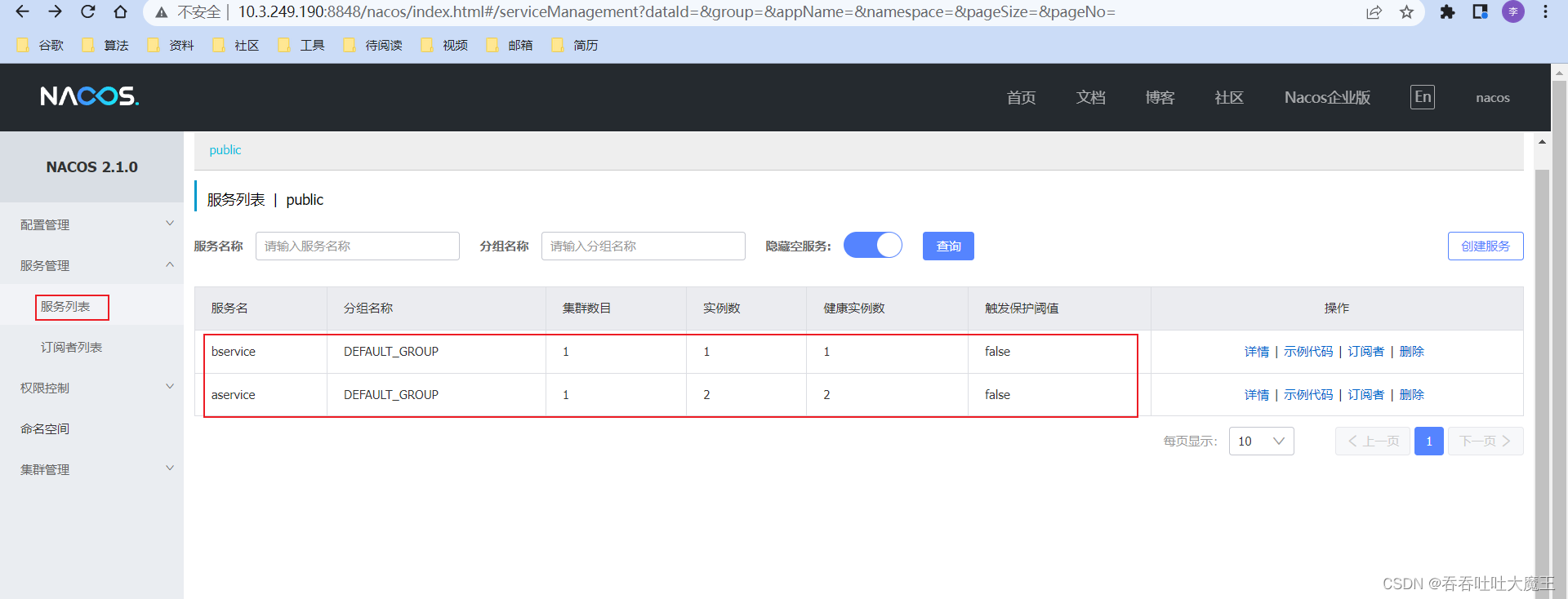Click the not-secure warning icon
1568x599 pixels.
[x=162, y=12]
